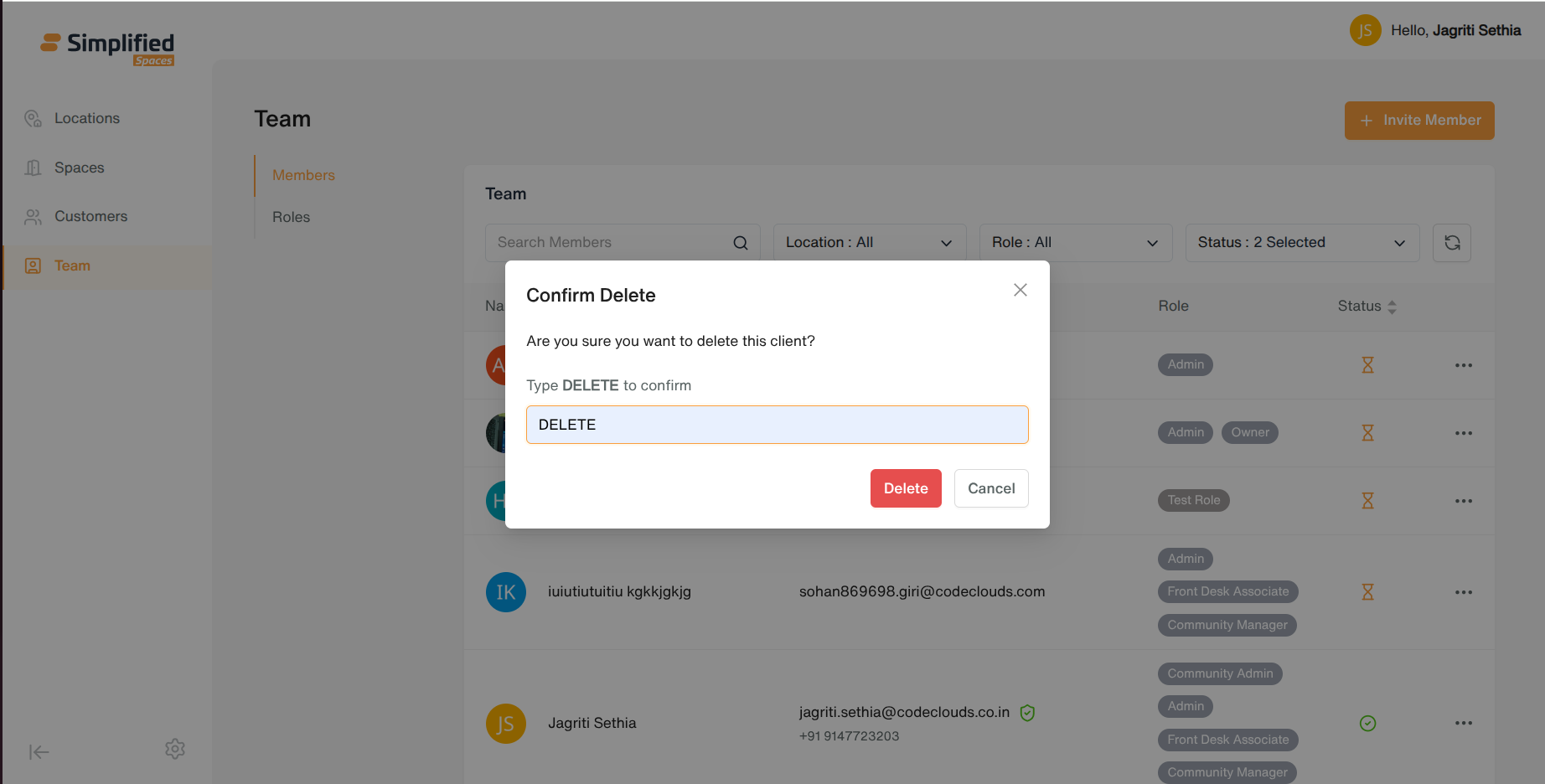Expand the Location: All dropdown

point(870,243)
